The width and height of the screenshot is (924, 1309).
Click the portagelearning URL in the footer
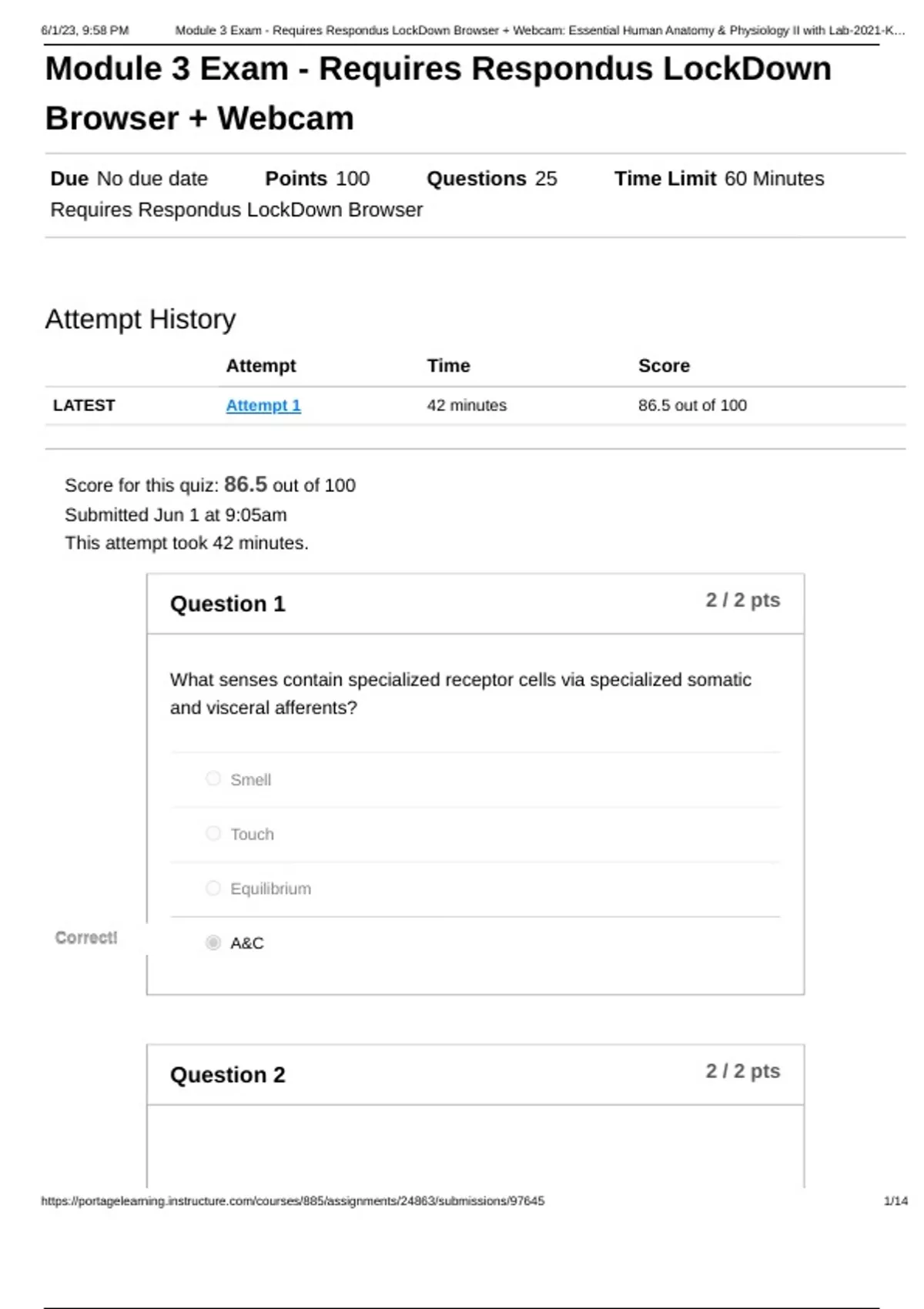click(x=293, y=1200)
